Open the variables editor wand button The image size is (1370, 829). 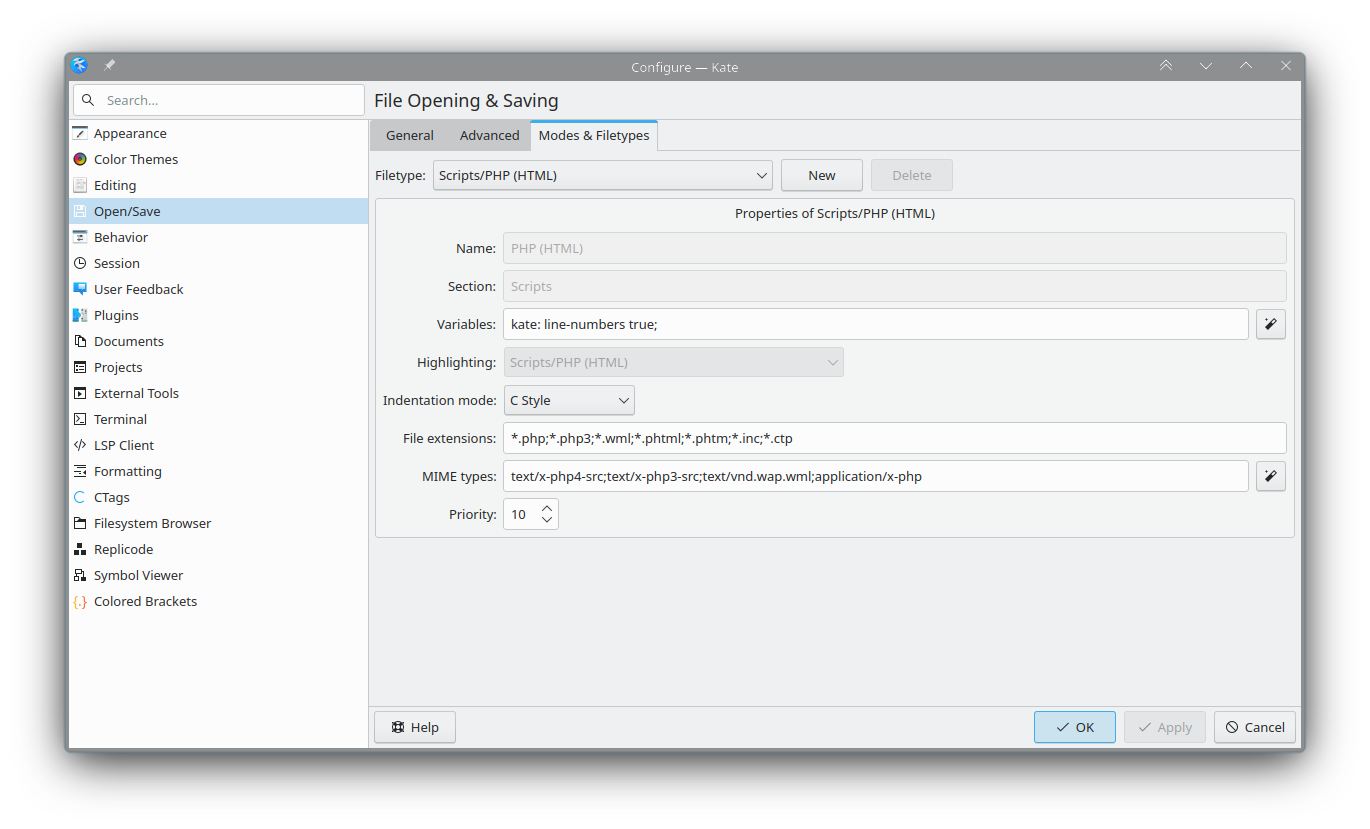(x=1270, y=324)
